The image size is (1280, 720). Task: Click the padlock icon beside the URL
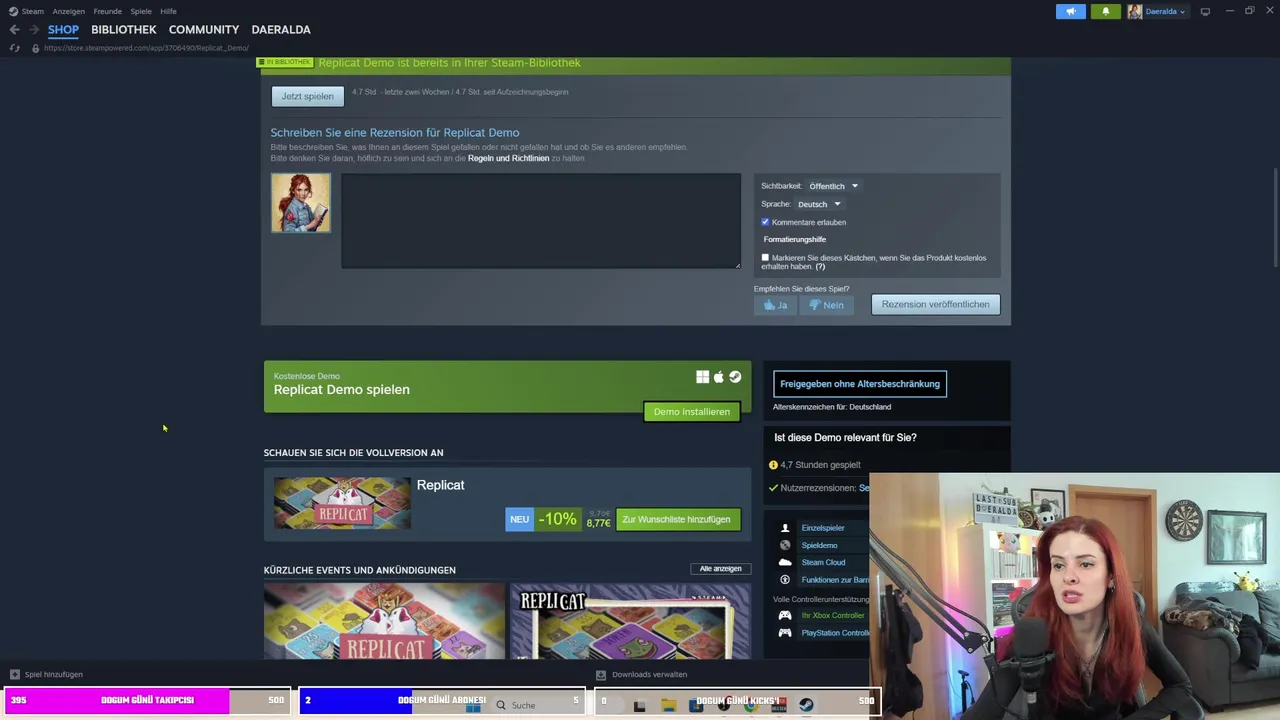point(35,48)
